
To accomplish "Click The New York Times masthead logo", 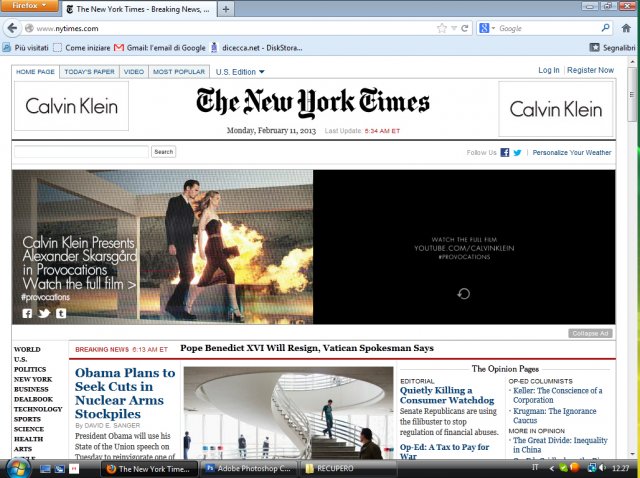I will point(313,102).
